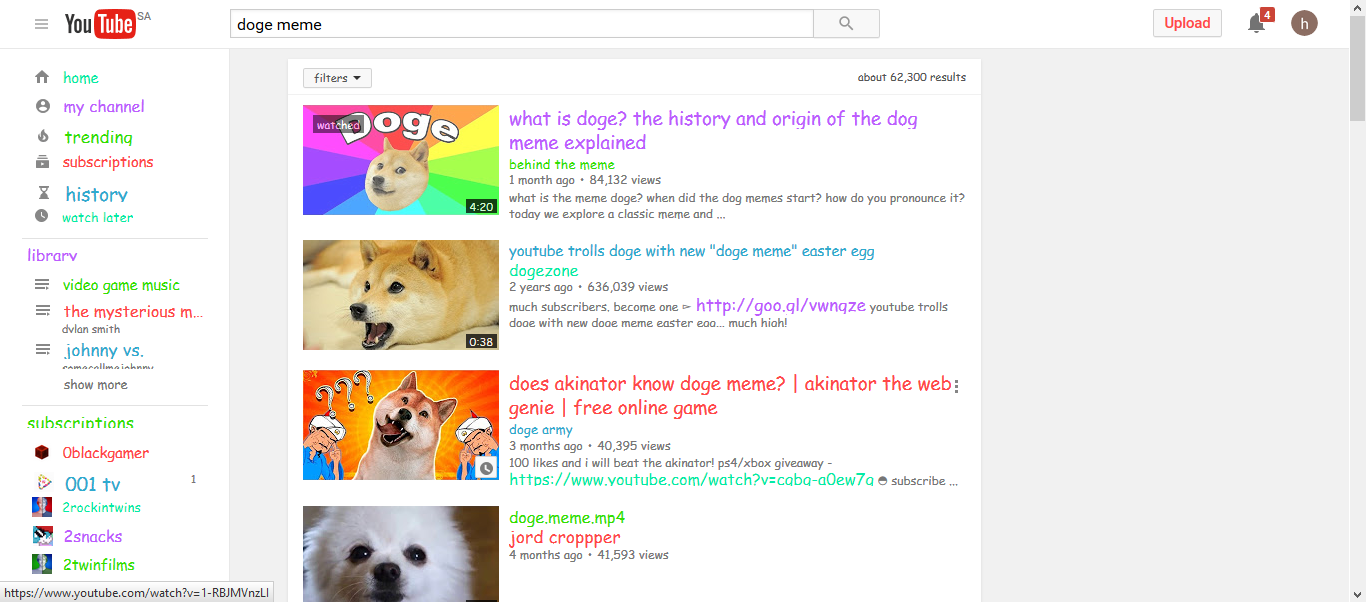Open the three-dot menu on akinator video
The width and height of the screenshot is (1366, 602).
click(956, 386)
